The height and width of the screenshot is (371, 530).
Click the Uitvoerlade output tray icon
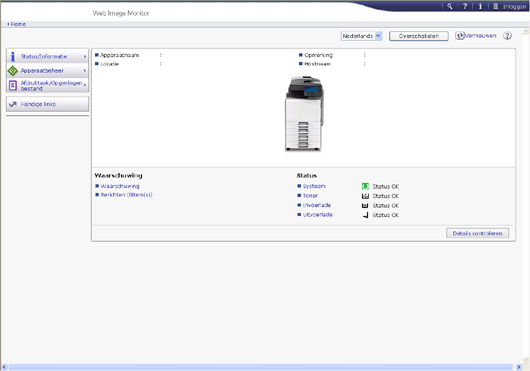pyautogui.click(x=365, y=215)
